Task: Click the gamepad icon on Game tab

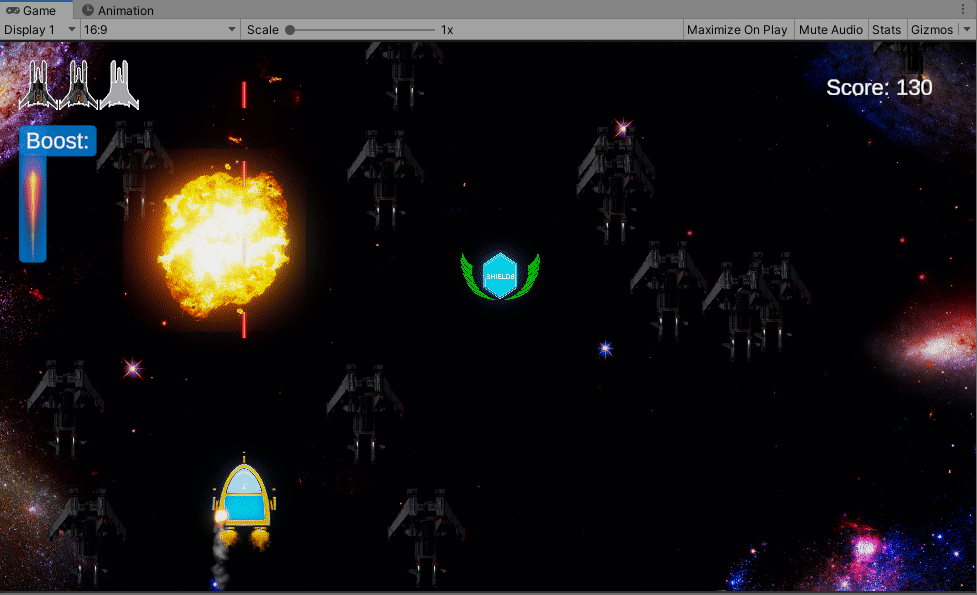Action: (x=12, y=10)
